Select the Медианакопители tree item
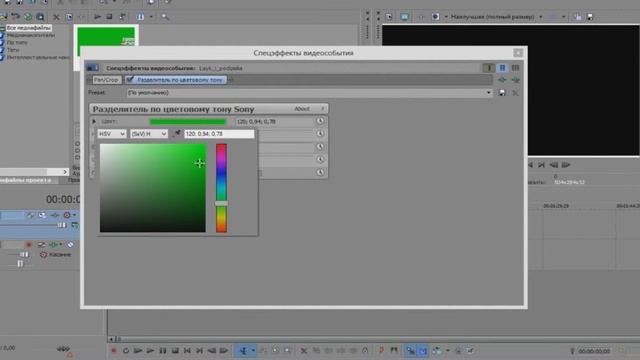 pos(30,35)
